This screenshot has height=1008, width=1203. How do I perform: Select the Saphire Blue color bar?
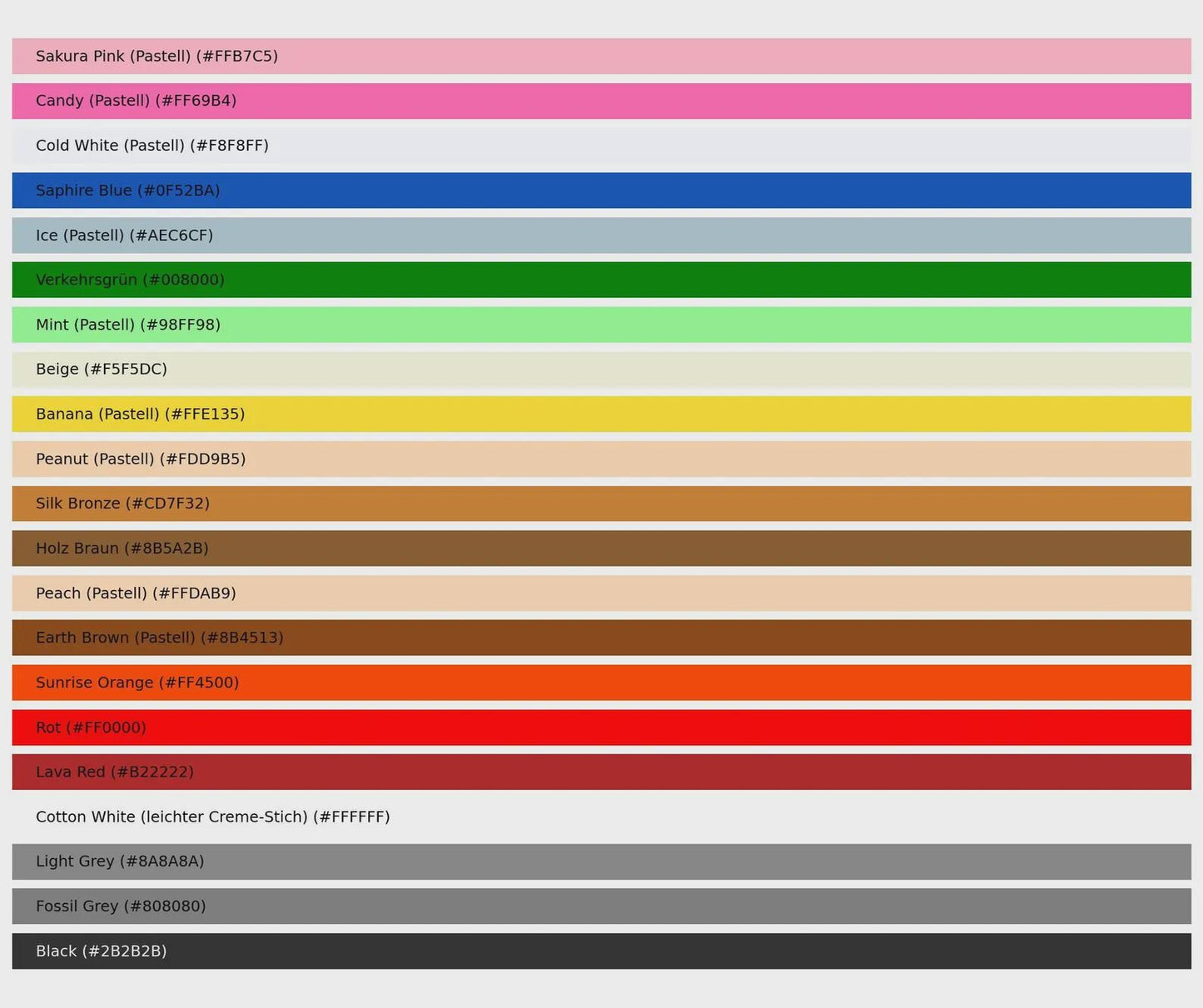(601, 191)
